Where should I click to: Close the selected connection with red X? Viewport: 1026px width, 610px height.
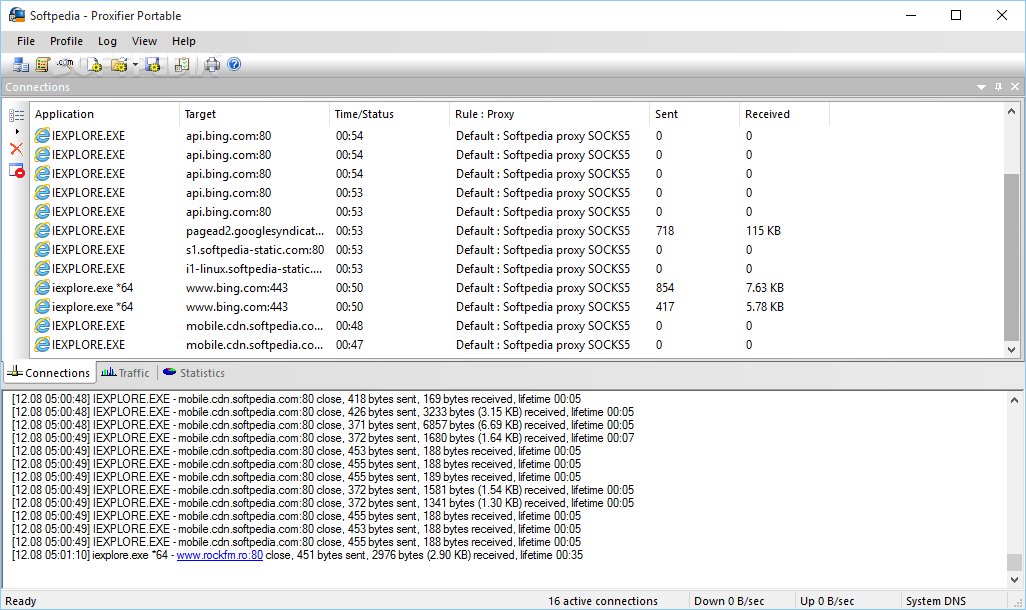click(16, 148)
